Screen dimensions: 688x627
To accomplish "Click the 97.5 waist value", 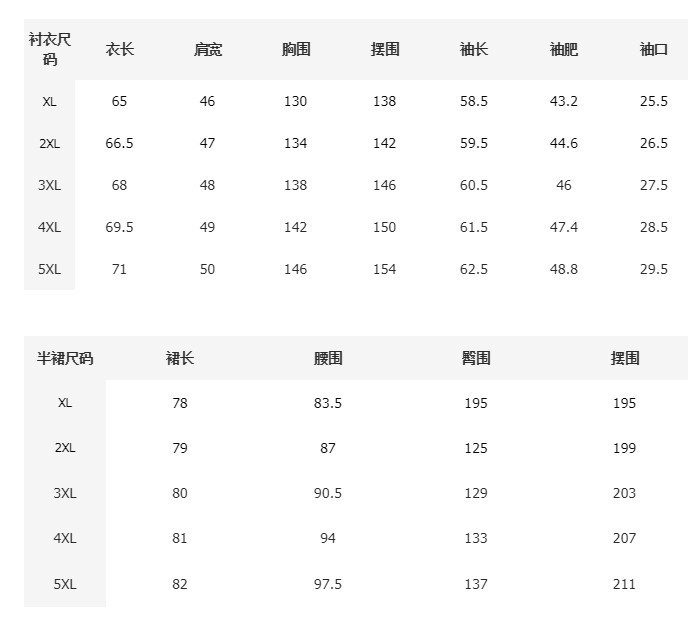I will click(x=328, y=584).
